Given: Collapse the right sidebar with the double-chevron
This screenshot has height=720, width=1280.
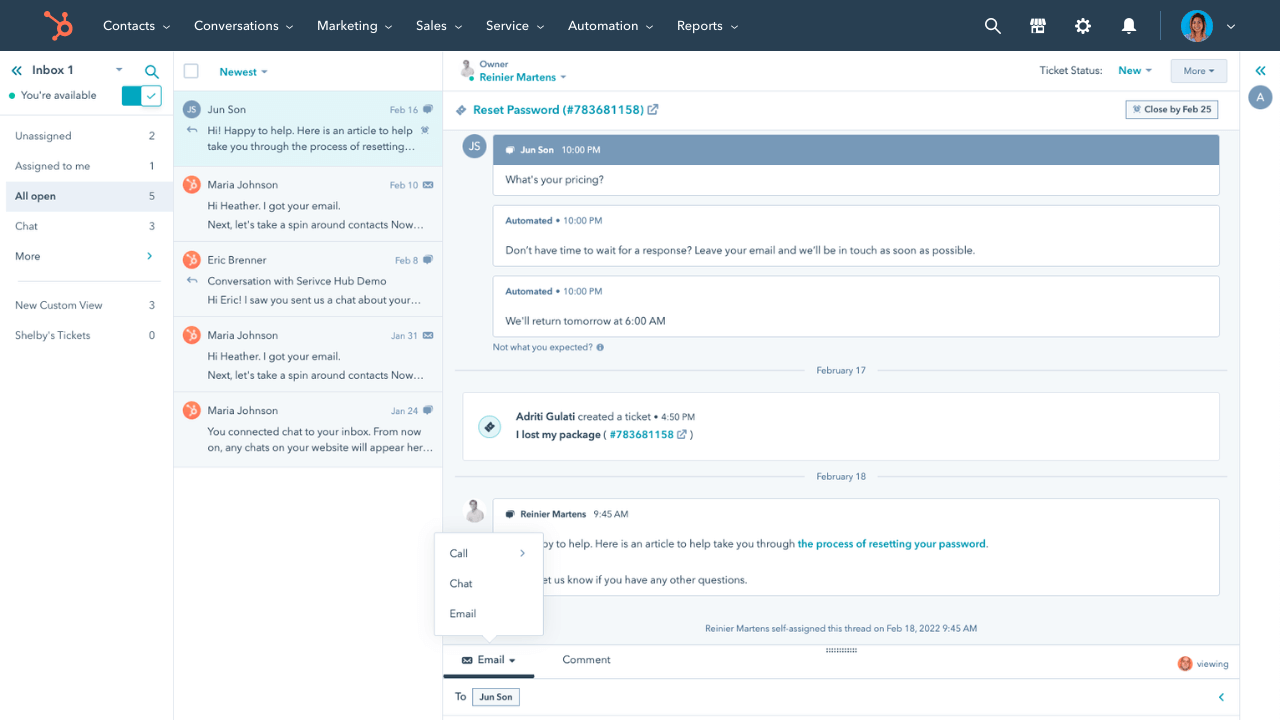Looking at the screenshot, I should click(x=1261, y=70).
